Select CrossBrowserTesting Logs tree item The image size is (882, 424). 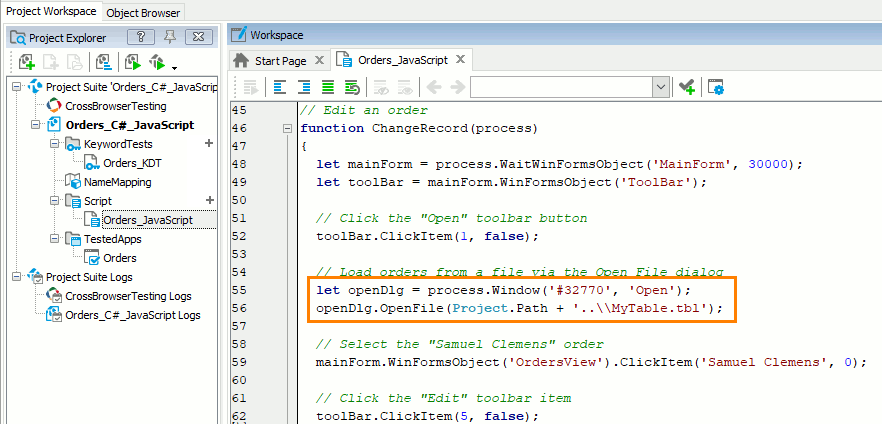pyautogui.click(x=127, y=296)
